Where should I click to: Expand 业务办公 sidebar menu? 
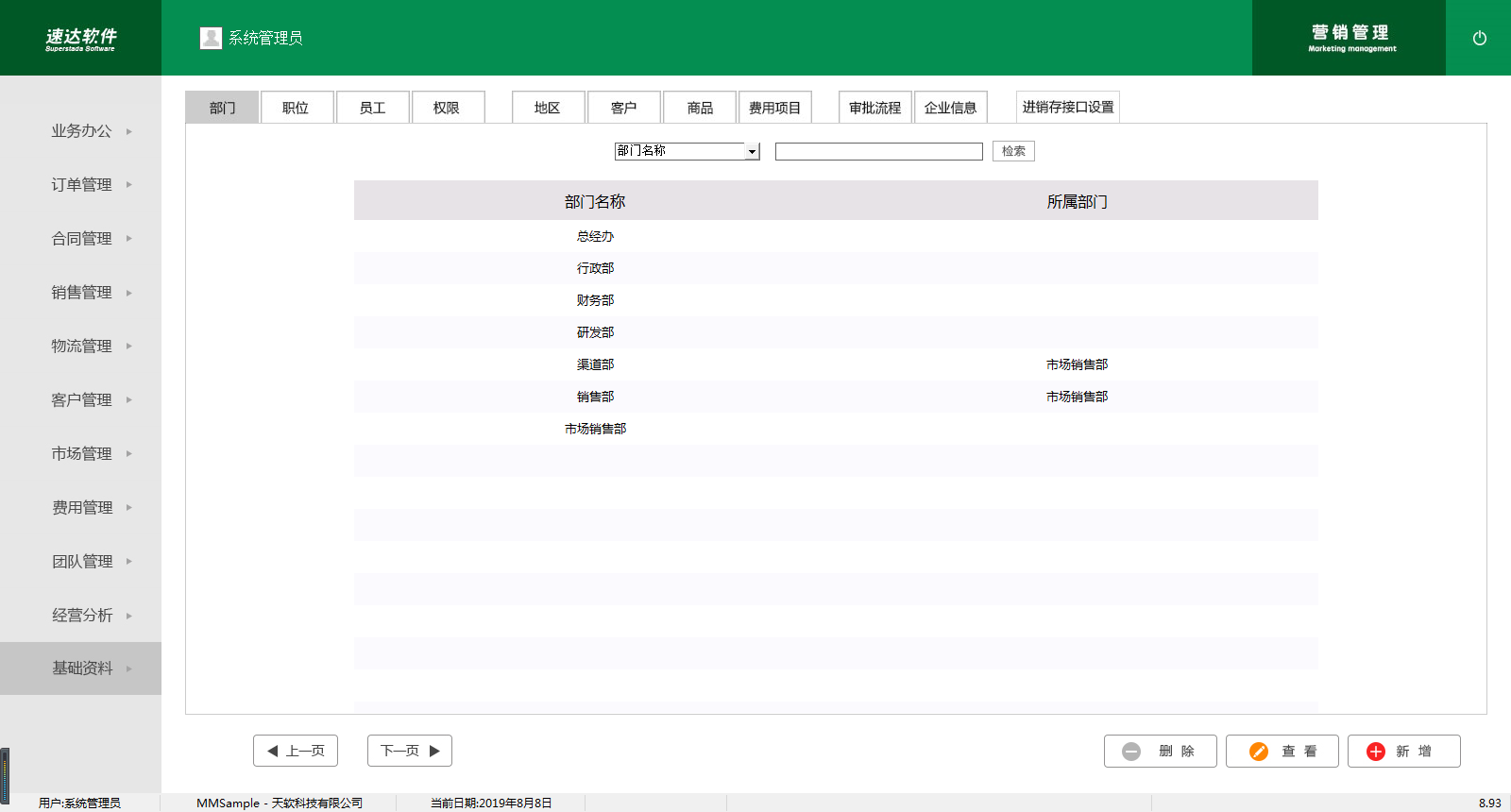[x=81, y=131]
